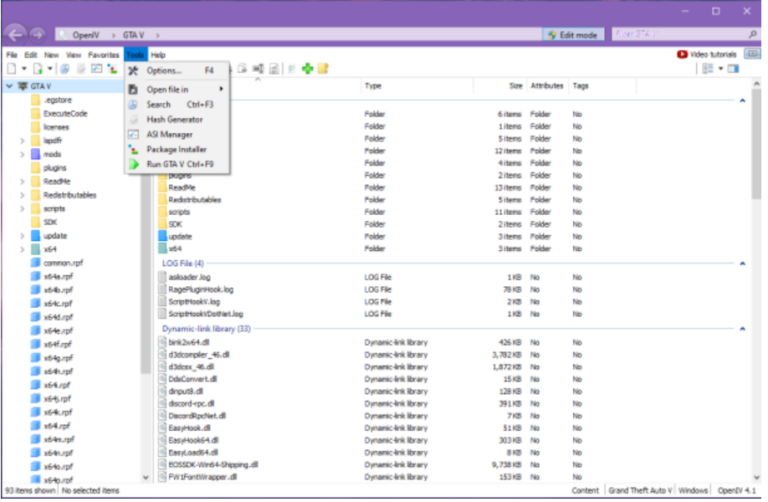Select ScriptHookV.log in file list
Viewport: 768px width, 502px height.
click(194, 302)
